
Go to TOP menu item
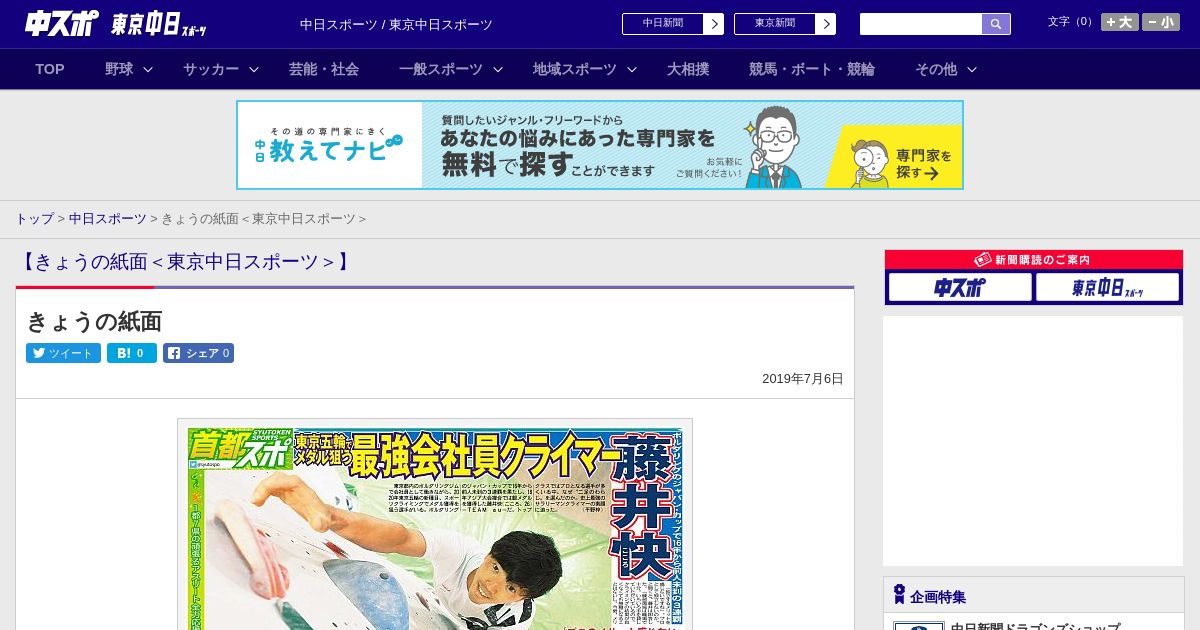[50, 69]
